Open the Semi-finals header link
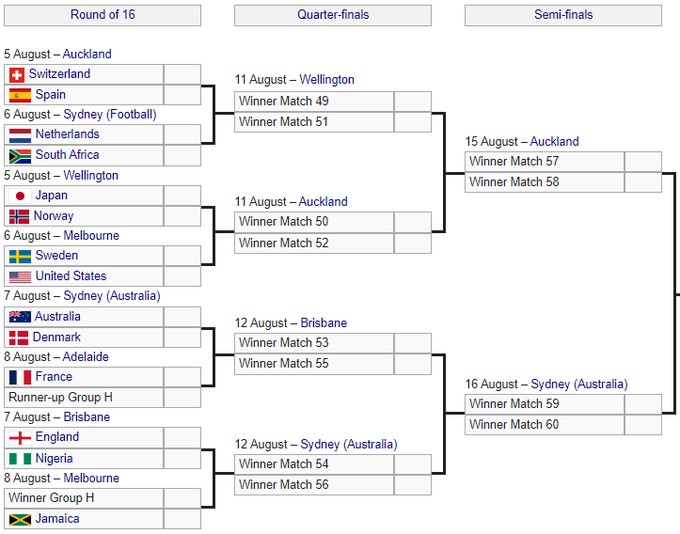The image size is (680, 534). (563, 15)
